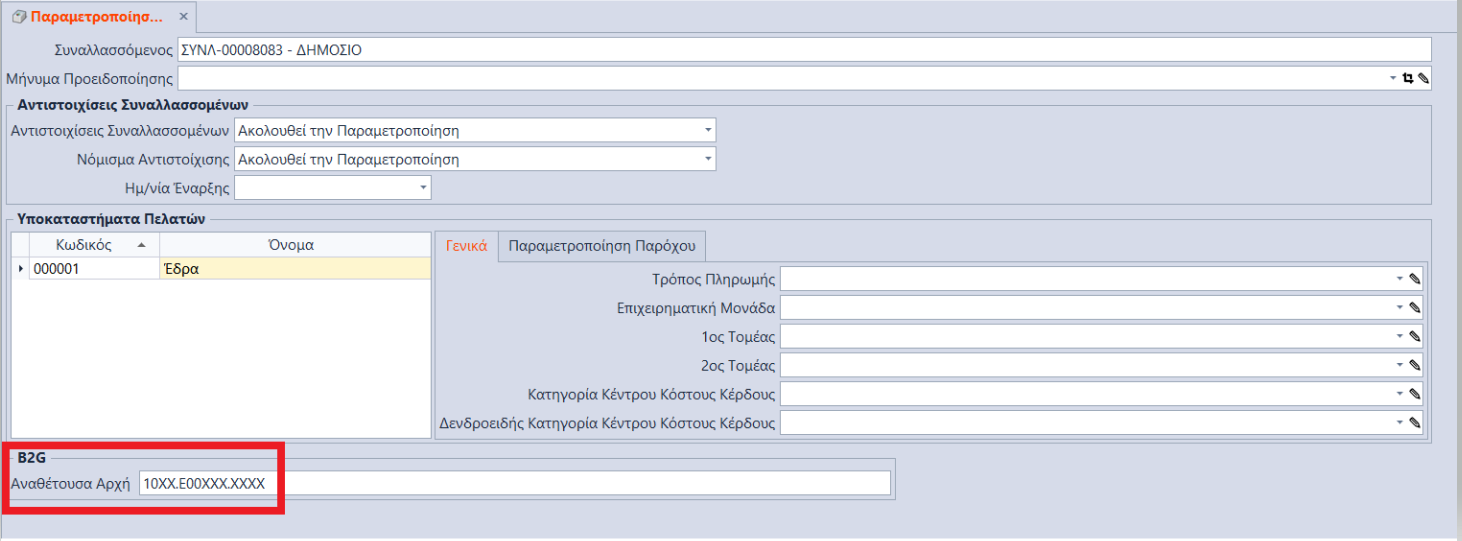
Task: Open the Ημ/νία Έναρξης date picker
Action: [422, 188]
